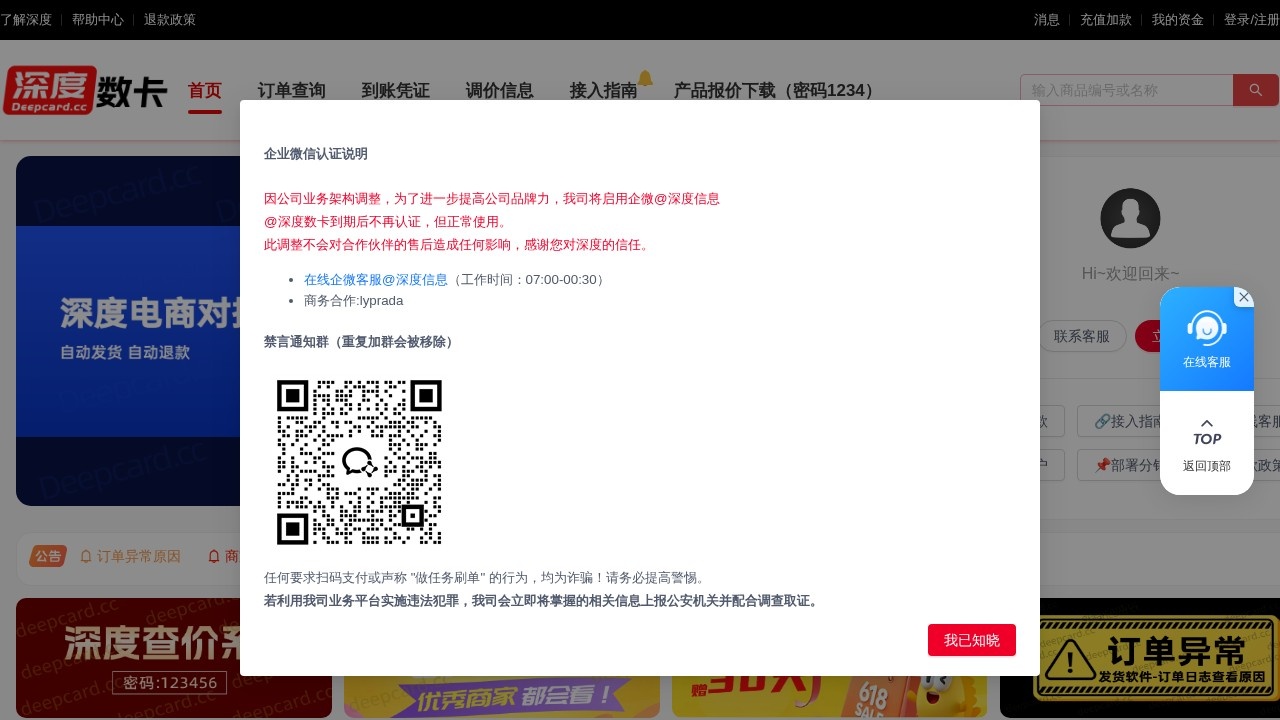Click the 联系客服 button
Screen dimensions: 1280x720
(1082, 336)
